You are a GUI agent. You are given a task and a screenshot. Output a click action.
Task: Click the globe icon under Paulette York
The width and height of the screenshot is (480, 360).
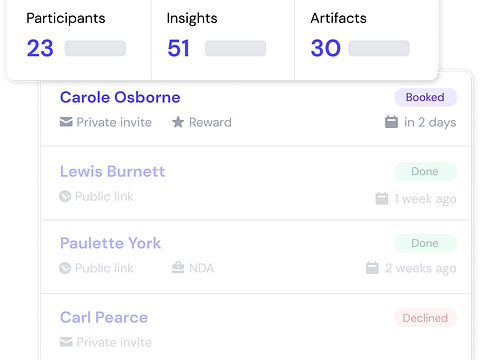[65, 268]
